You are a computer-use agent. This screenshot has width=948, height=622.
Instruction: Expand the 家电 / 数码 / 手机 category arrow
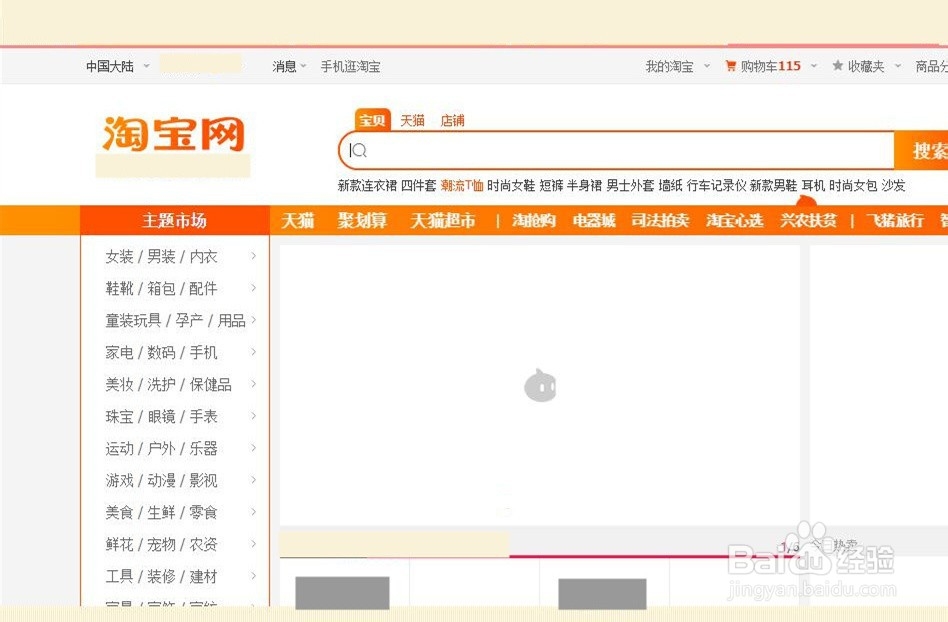pos(253,352)
